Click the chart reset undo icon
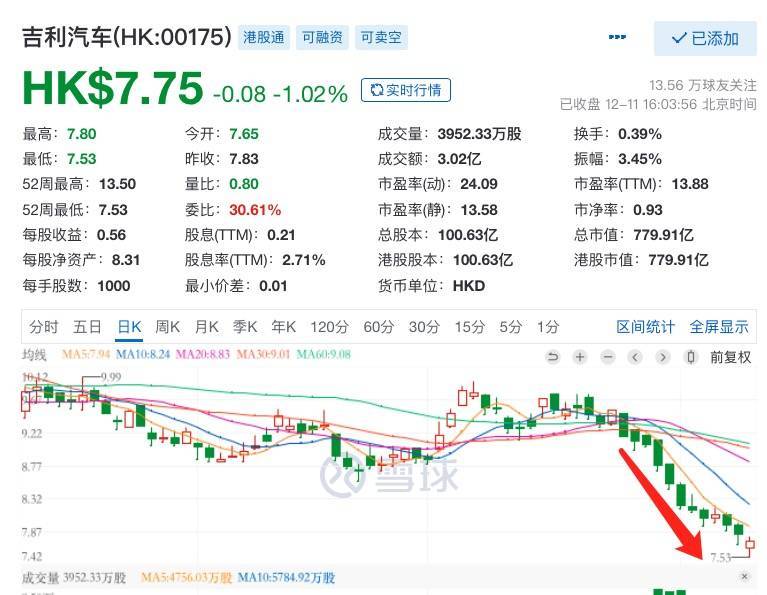This screenshot has width=767, height=595. [552, 357]
